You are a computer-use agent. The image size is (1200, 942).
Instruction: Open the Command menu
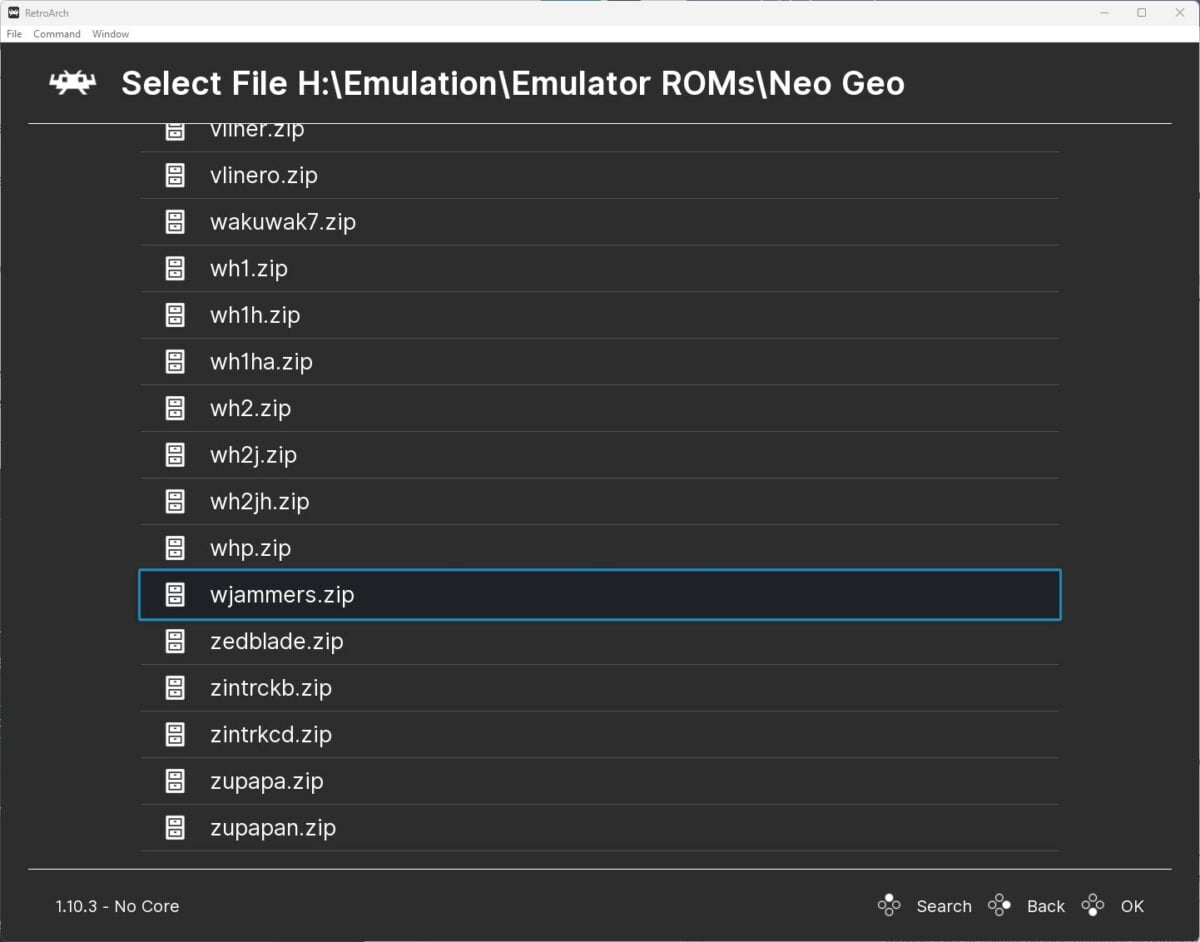pos(56,33)
